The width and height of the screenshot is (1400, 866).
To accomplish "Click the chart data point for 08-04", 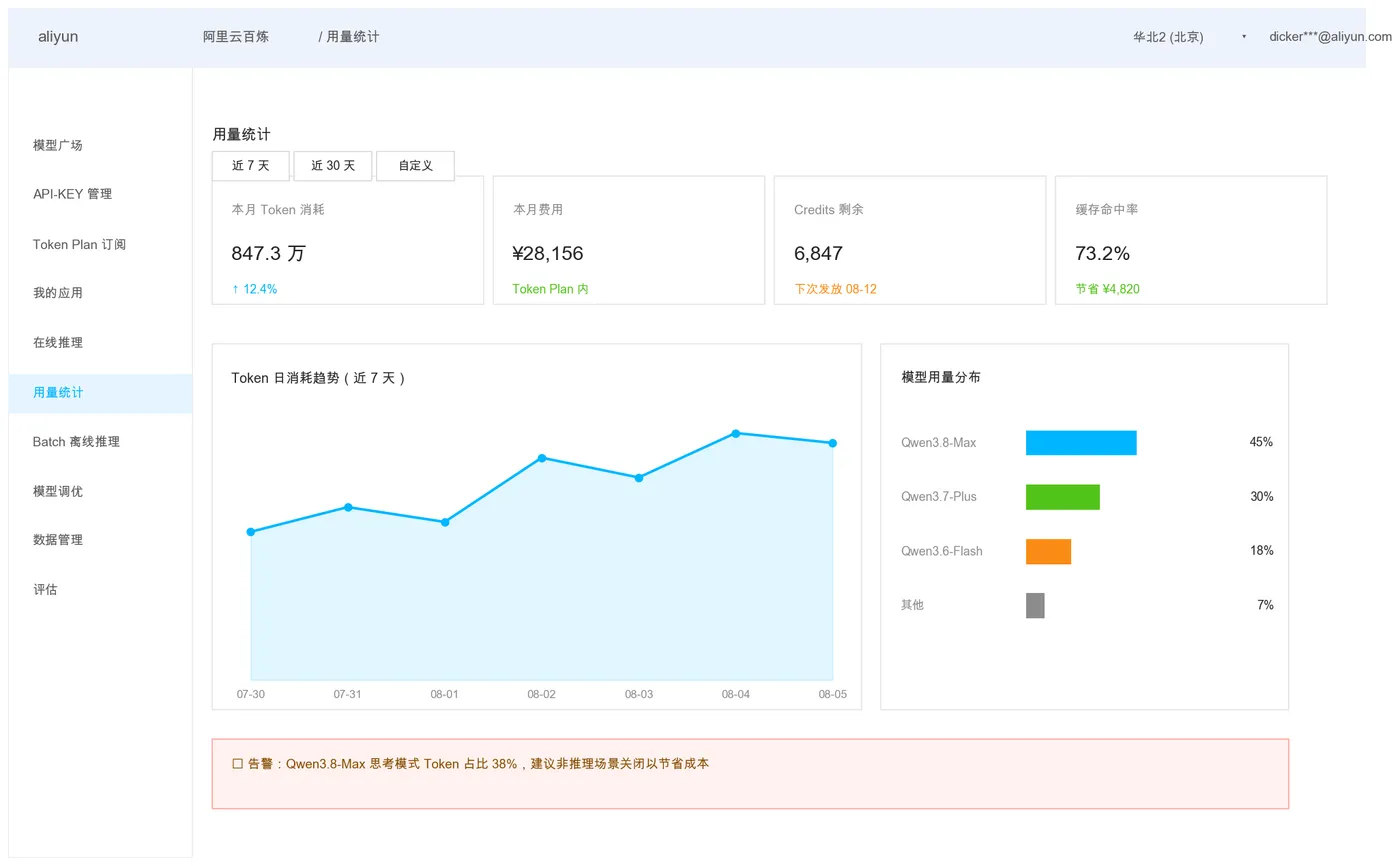I will 736,433.
